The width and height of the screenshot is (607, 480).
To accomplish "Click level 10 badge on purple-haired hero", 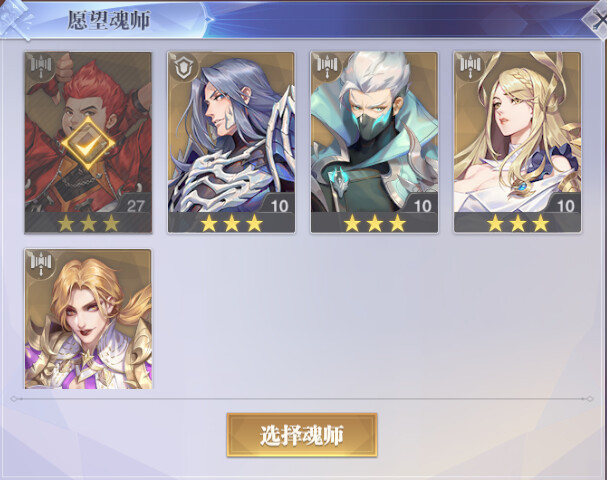I will click(x=279, y=206).
